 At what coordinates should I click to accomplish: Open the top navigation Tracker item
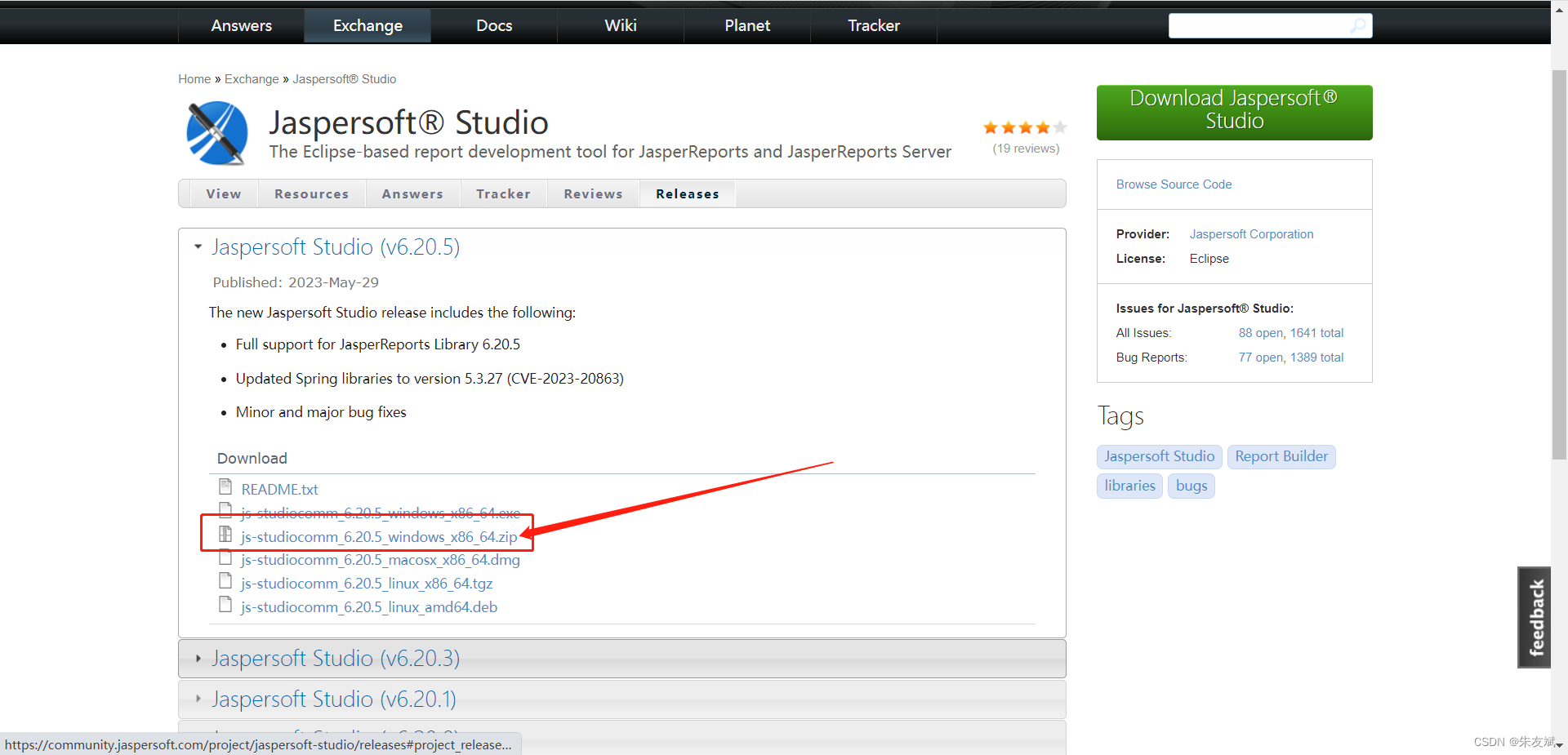click(874, 25)
